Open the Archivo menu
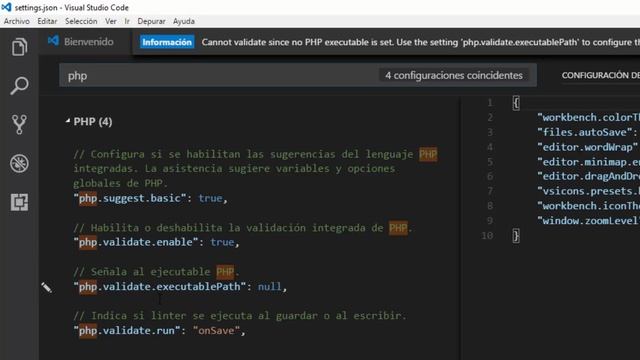 click(x=17, y=21)
